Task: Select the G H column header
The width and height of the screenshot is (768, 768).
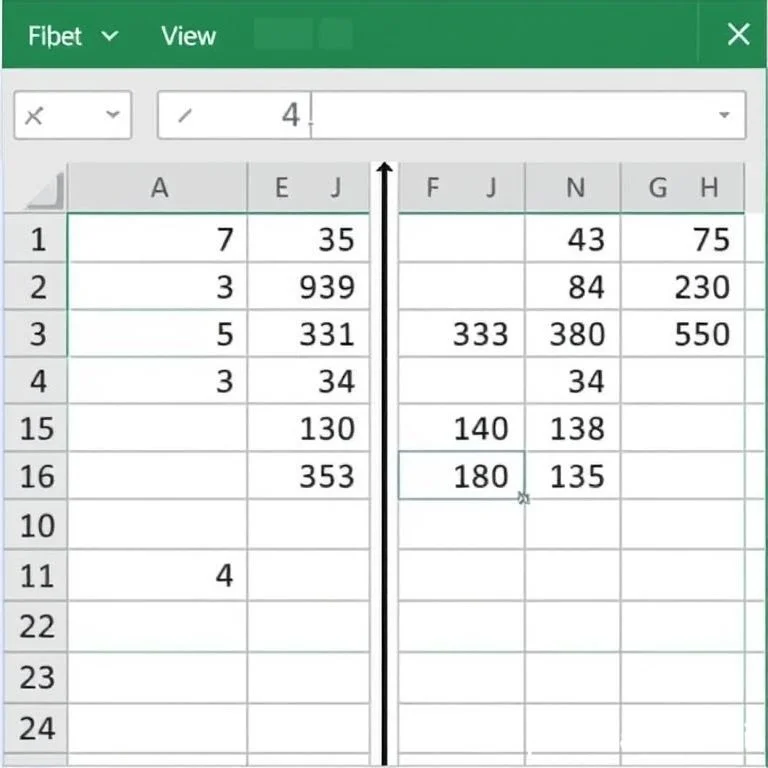Action: click(683, 188)
